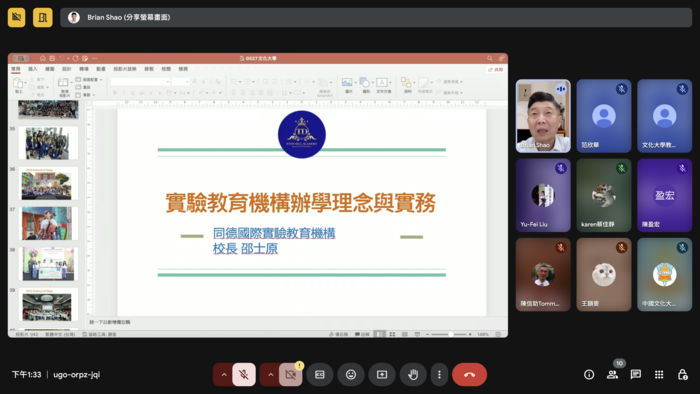Click the new slide icon
Image resolution: width=700 pixels, height=394 pixels.
pos(64,83)
